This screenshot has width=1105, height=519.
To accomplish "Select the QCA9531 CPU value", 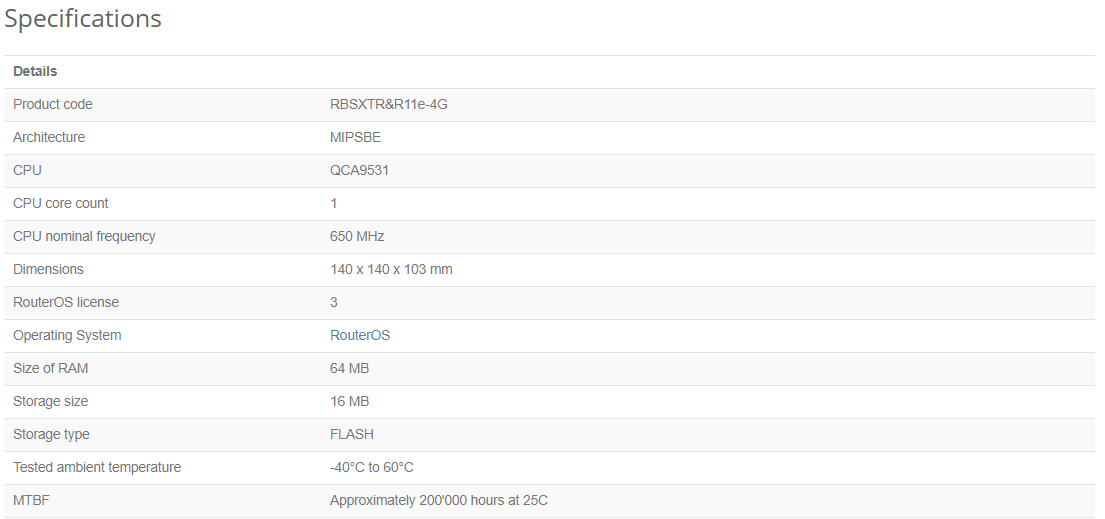I will coord(359,171).
